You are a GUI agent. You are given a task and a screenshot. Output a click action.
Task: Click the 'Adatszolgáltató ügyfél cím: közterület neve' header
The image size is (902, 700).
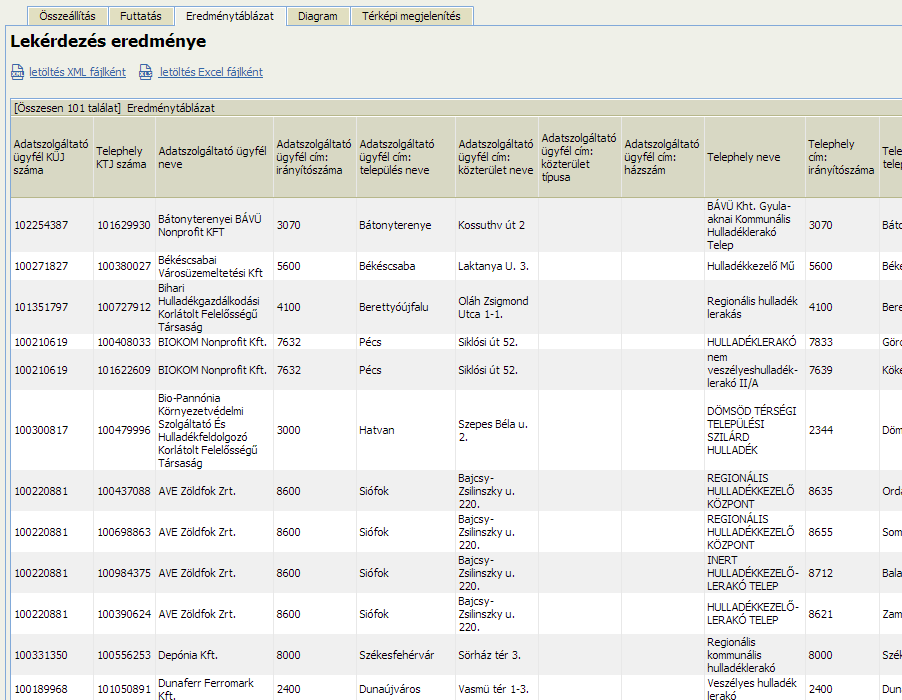496,157
